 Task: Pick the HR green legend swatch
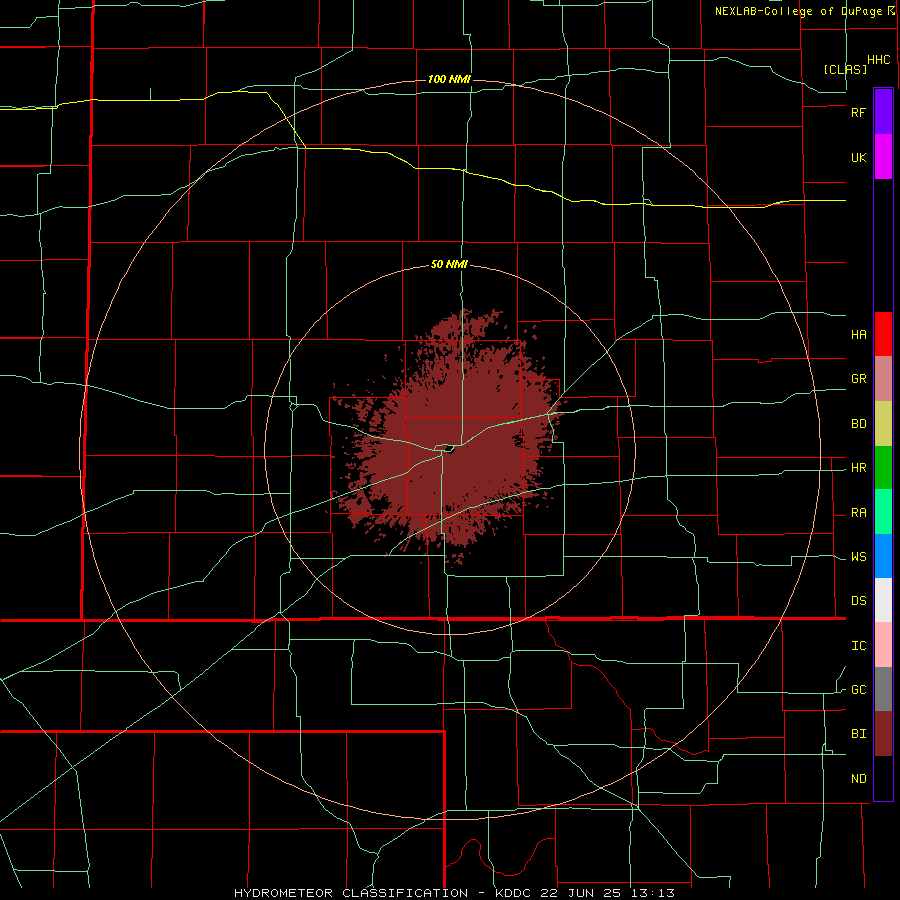coord(883,468)
